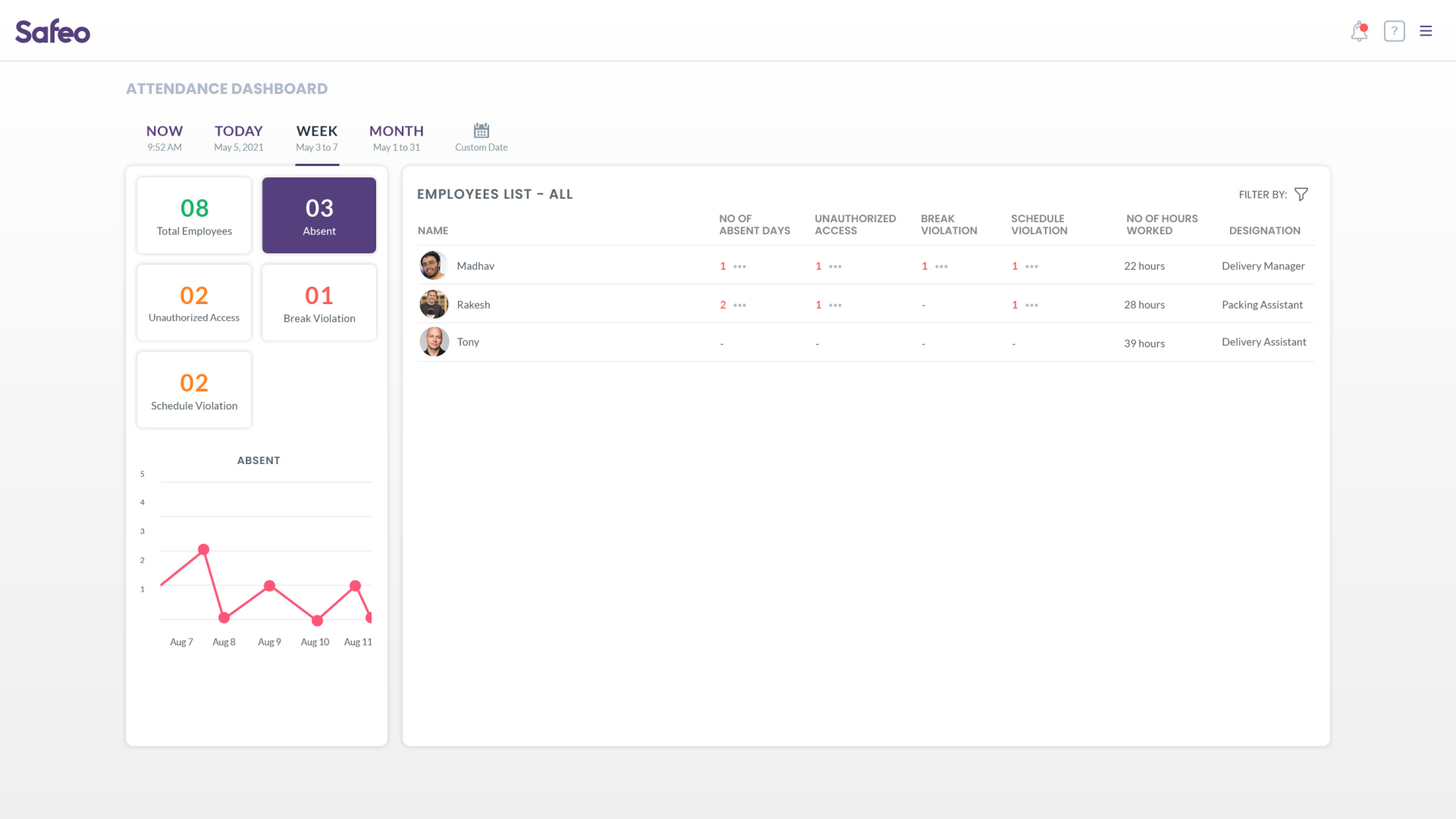The width and height of the screenshot is (1456, 819).
Task: Sort by NO OF HOURS WORKED column
Action: (1162, 224)
